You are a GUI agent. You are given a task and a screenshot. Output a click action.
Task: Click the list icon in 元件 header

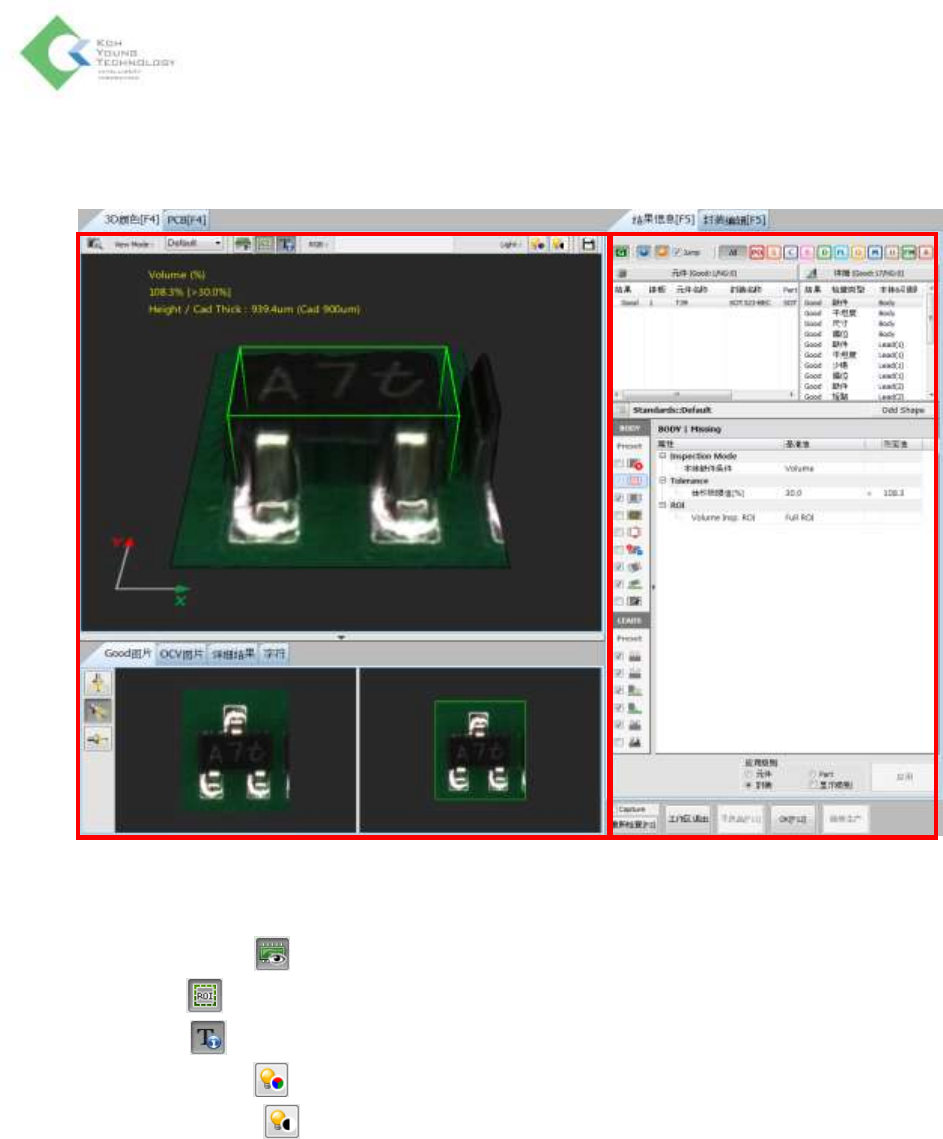pyautogui.click(x=623, y=274)
